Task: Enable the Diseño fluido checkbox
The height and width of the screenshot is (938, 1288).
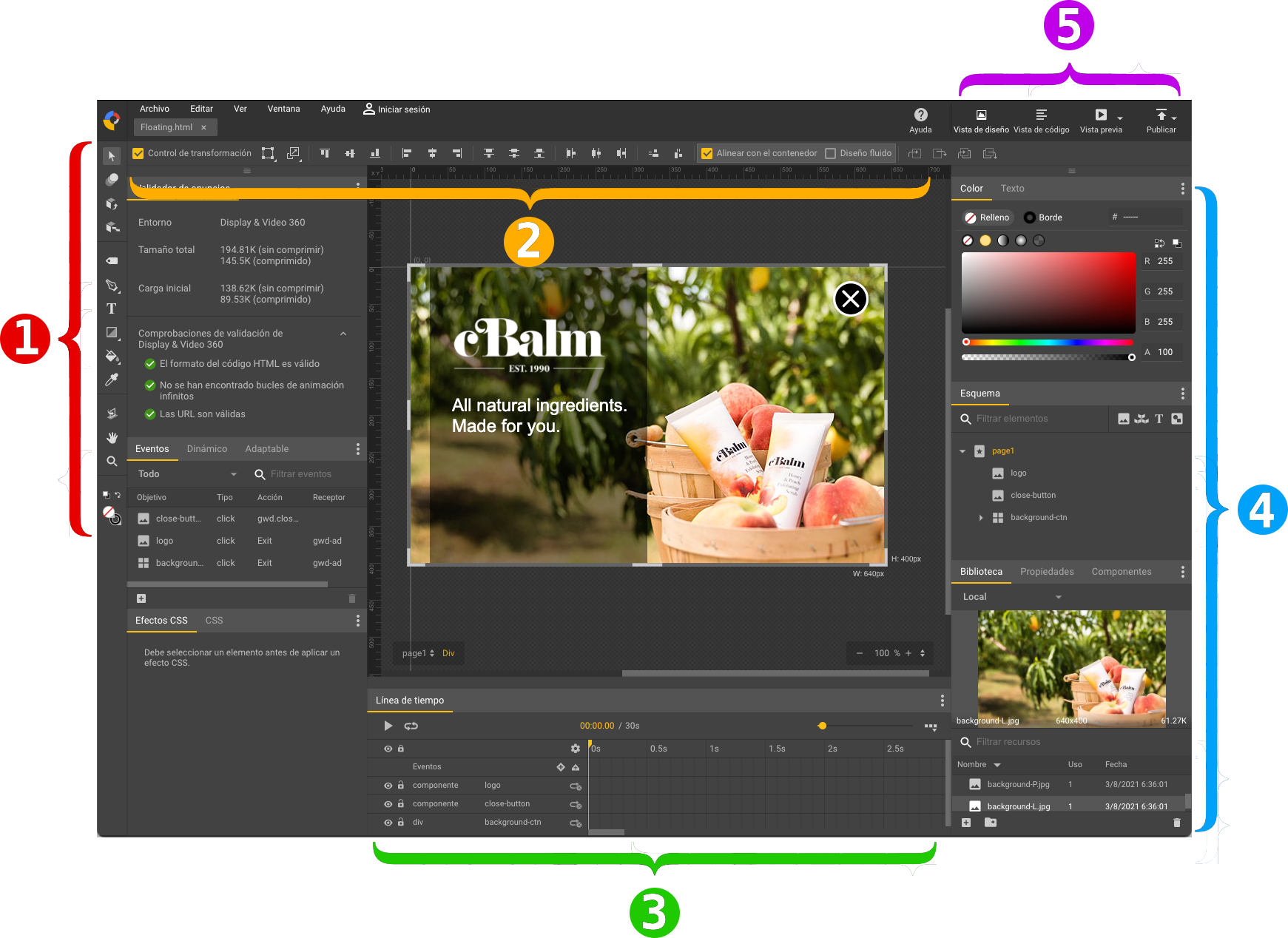Action: [831, 153]
